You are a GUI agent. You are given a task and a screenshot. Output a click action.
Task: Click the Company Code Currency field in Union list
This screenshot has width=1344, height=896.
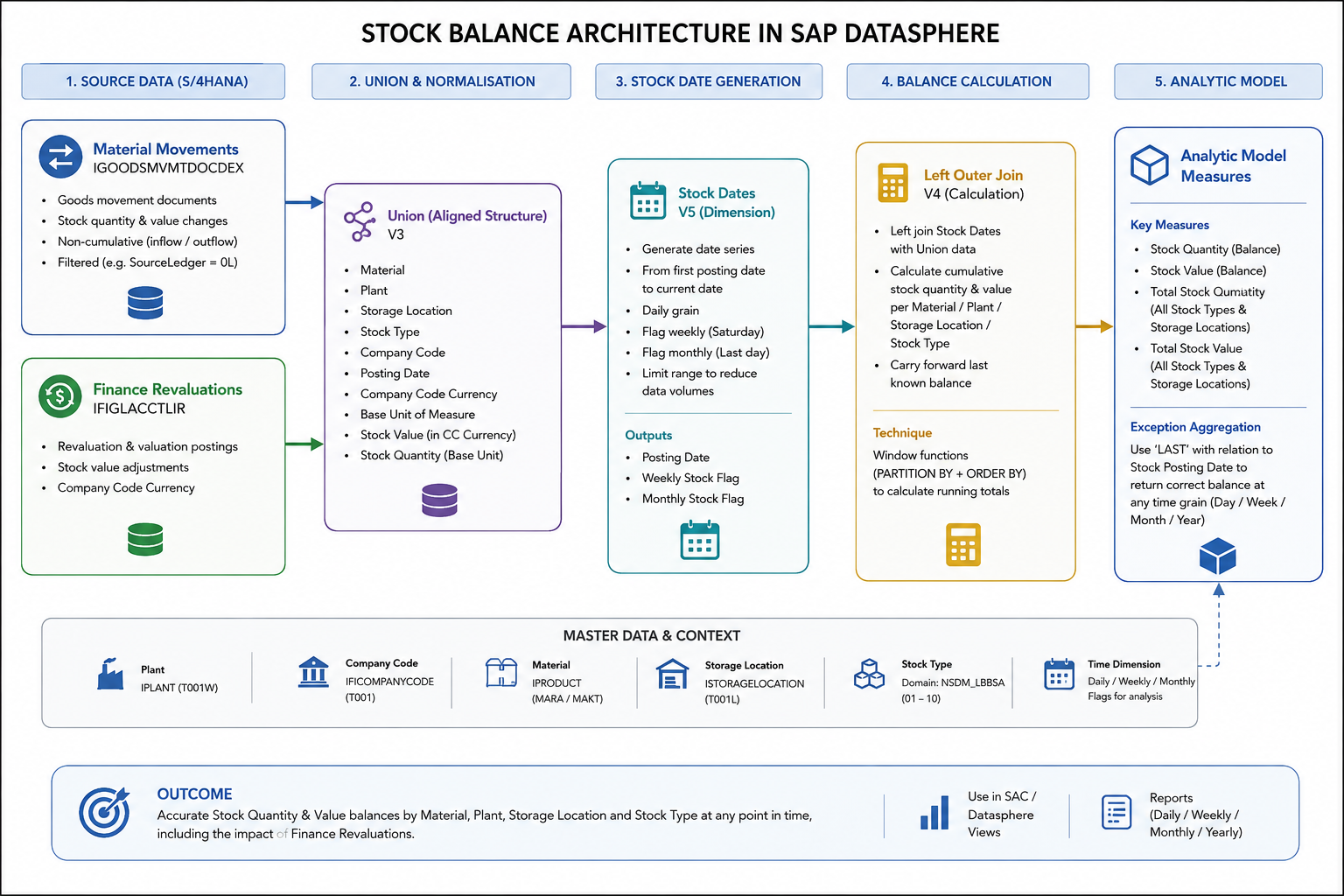[429, 394]
